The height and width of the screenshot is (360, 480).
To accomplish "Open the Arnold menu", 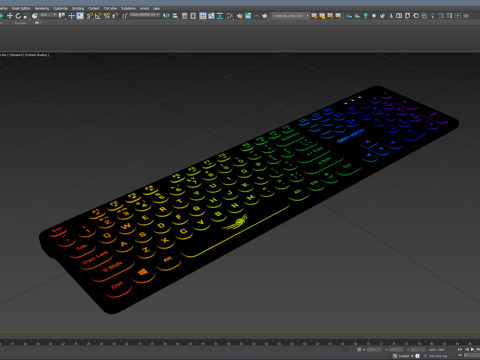I will click(144, 8).
